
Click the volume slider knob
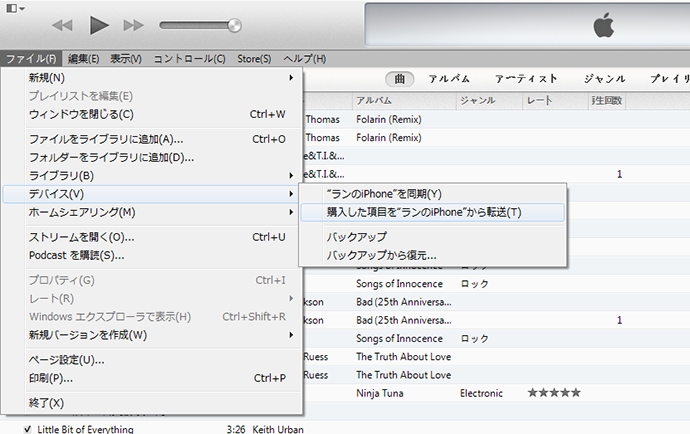pos(235,26)
